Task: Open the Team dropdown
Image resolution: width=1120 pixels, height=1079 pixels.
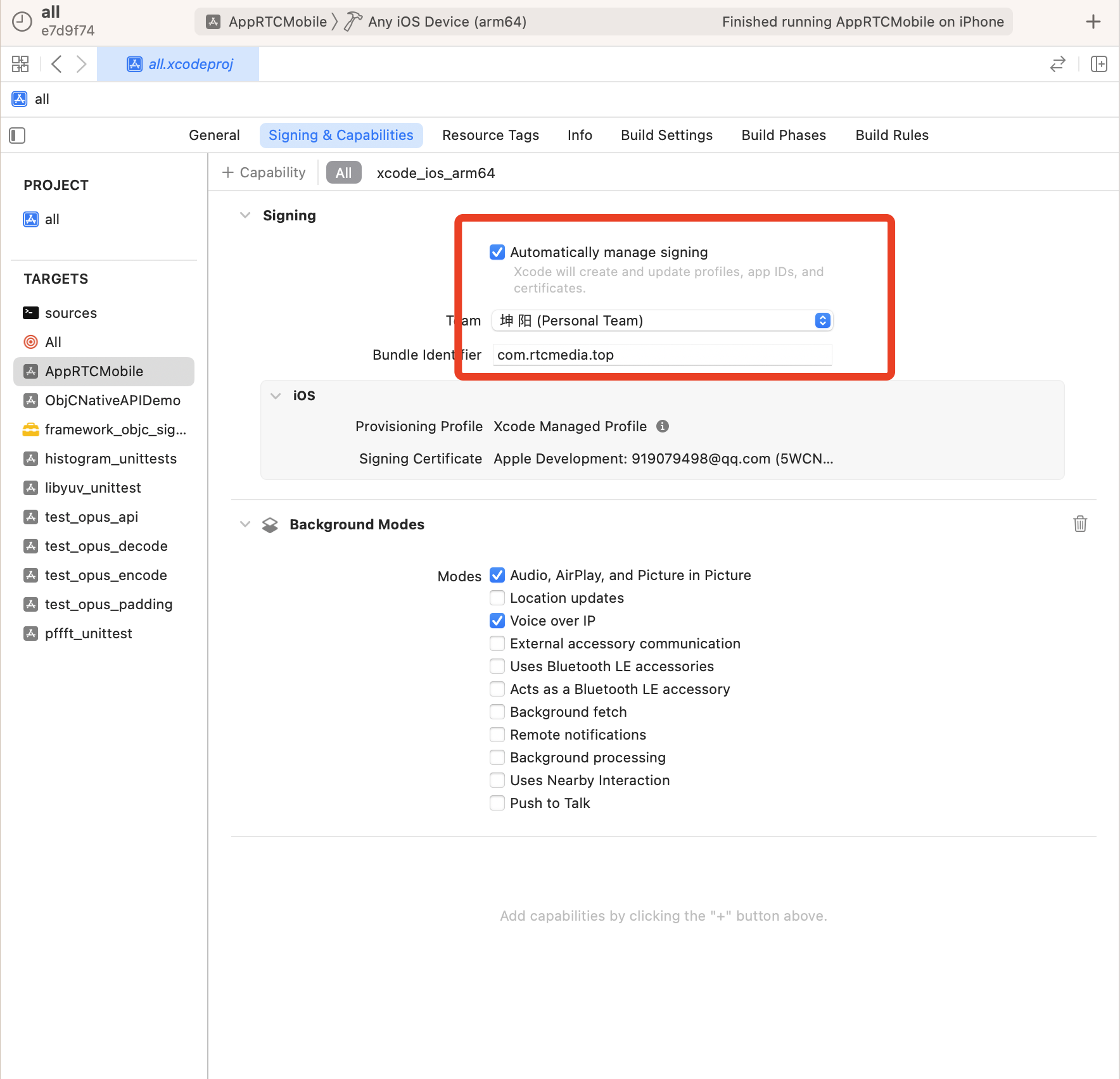Action: (662, 320)
